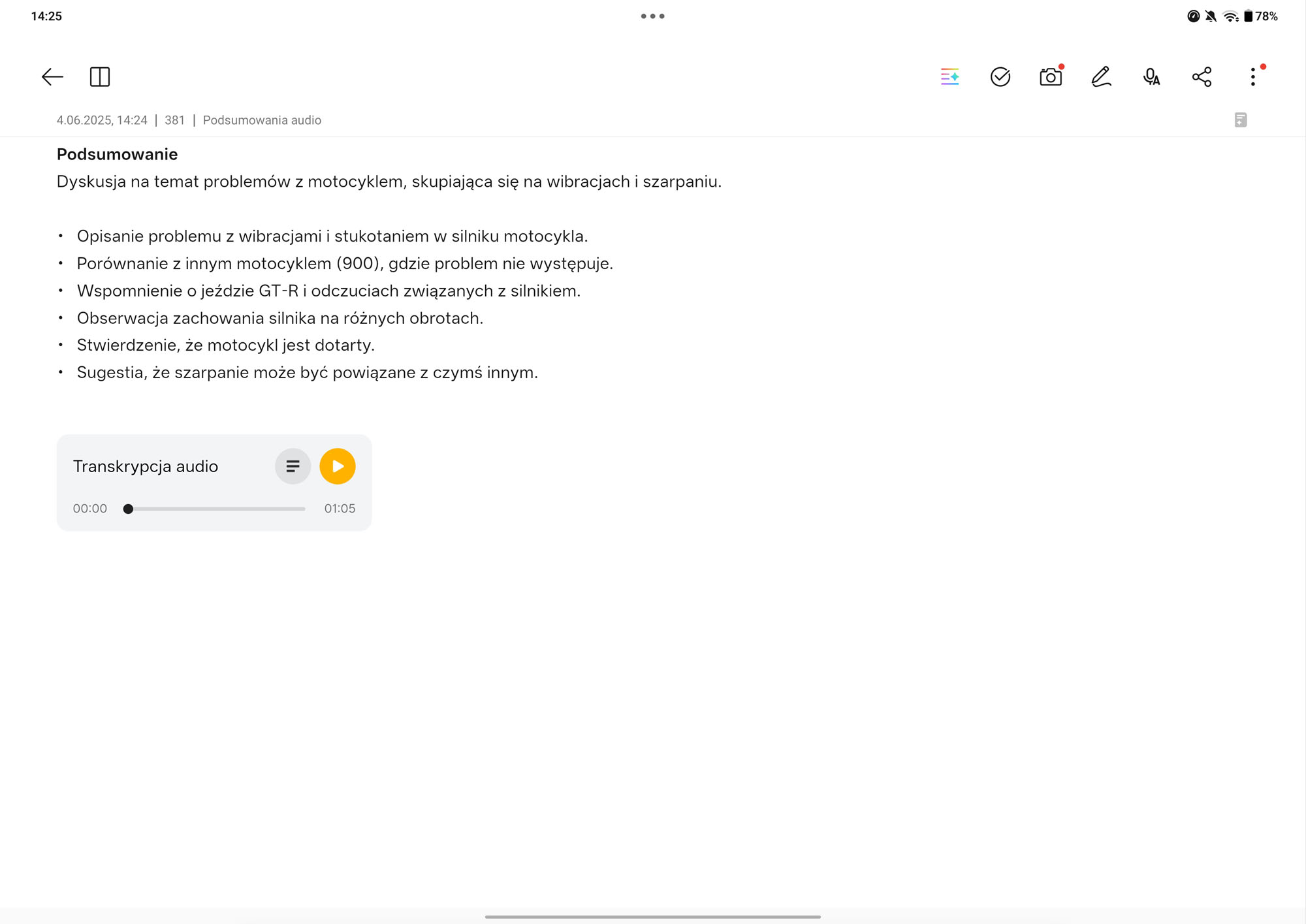Click the audio progress slider handle
The height and width of the screenshot is (924, 1306).
point(128,509)
